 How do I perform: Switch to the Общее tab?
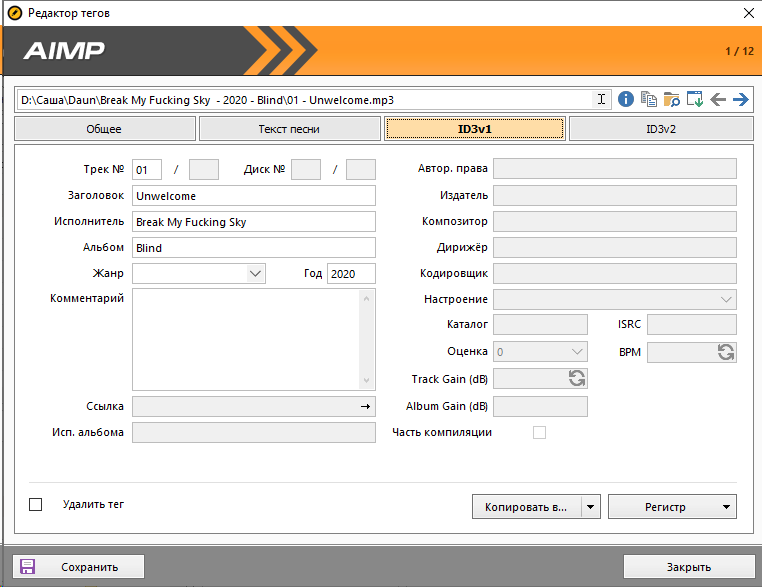(x=105, y=129)
